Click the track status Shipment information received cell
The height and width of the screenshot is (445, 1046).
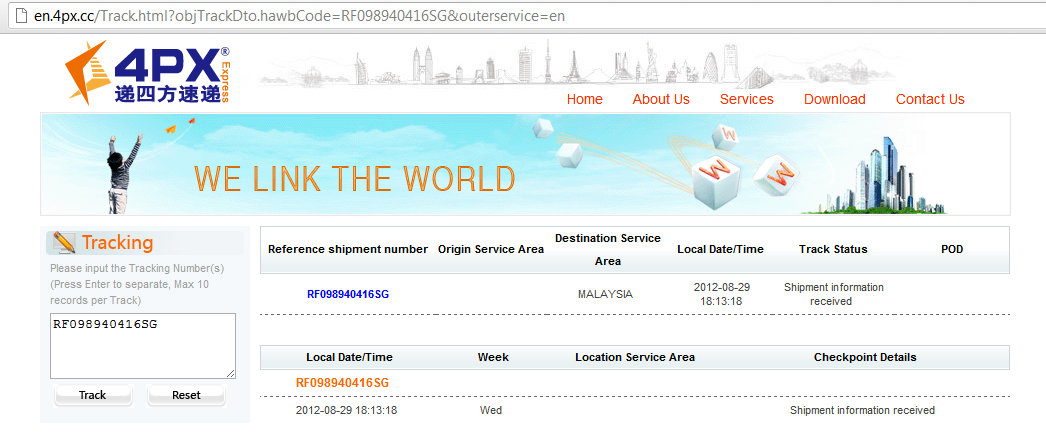tap(833, 294)
